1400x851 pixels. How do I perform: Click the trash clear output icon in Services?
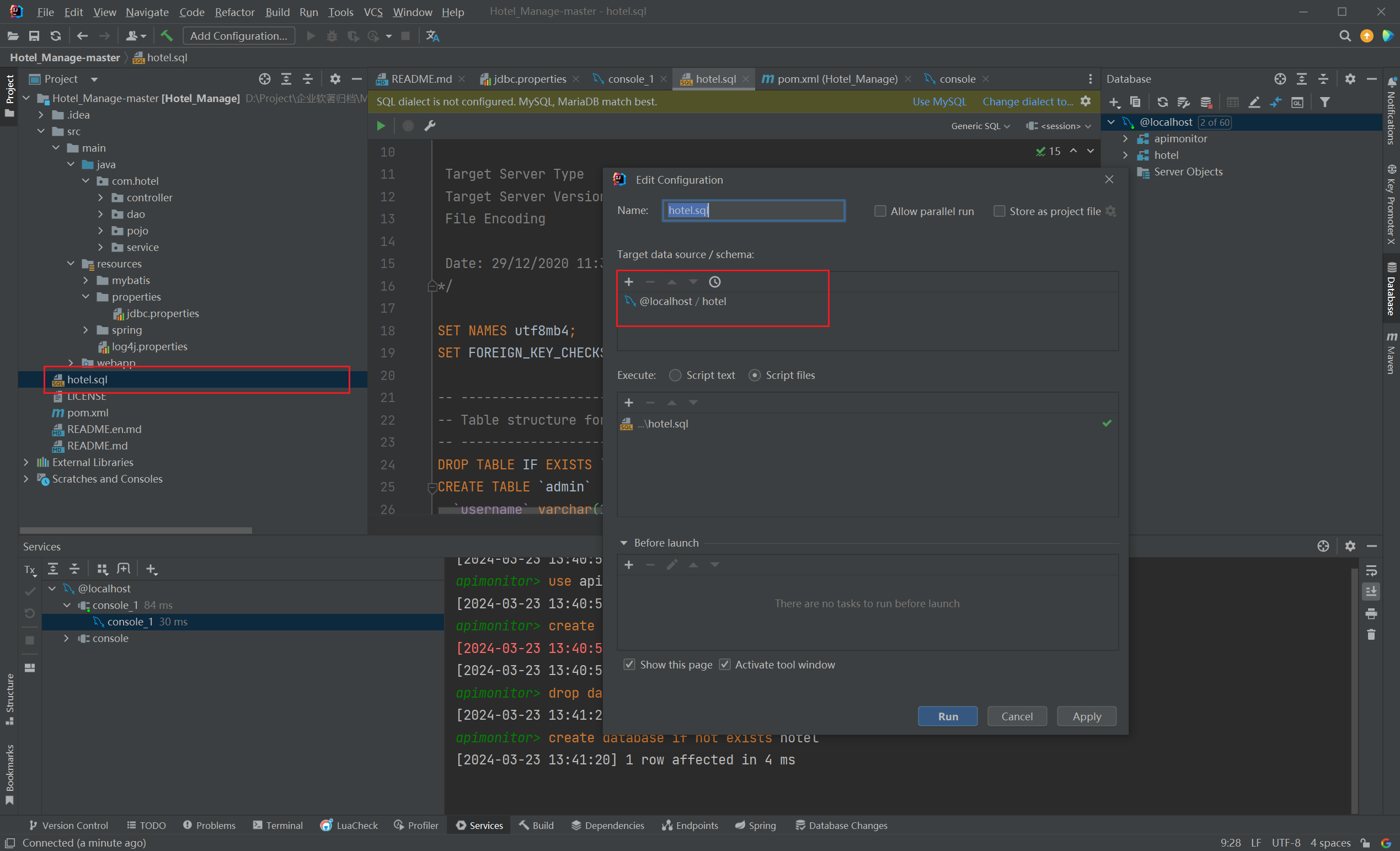[1371, 635]
